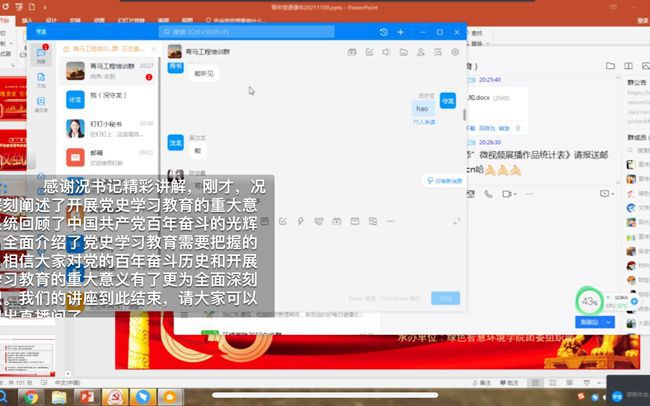650x406 pixels.
Task: Click the Messages icon in DingTalk sidebar
Action: (x=41, y=55)
